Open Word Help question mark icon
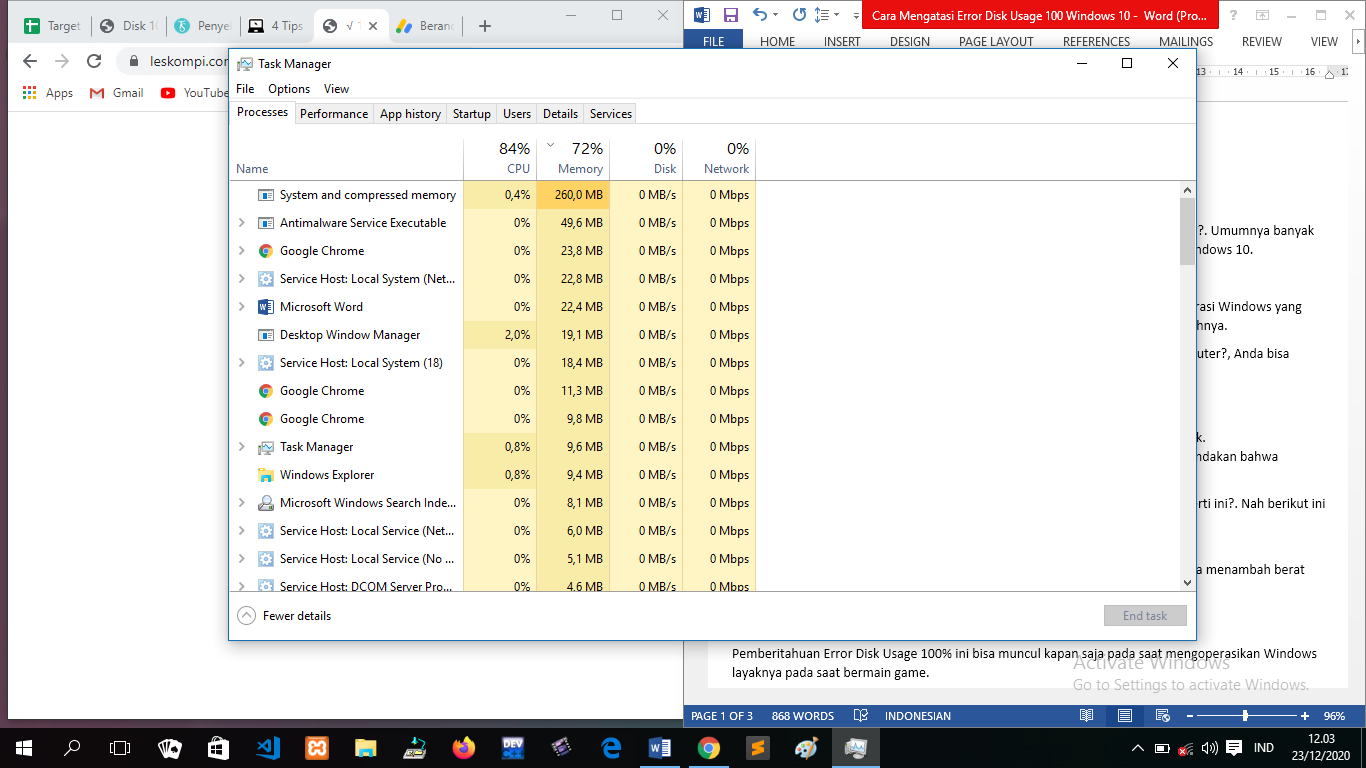 (1233, 15)
